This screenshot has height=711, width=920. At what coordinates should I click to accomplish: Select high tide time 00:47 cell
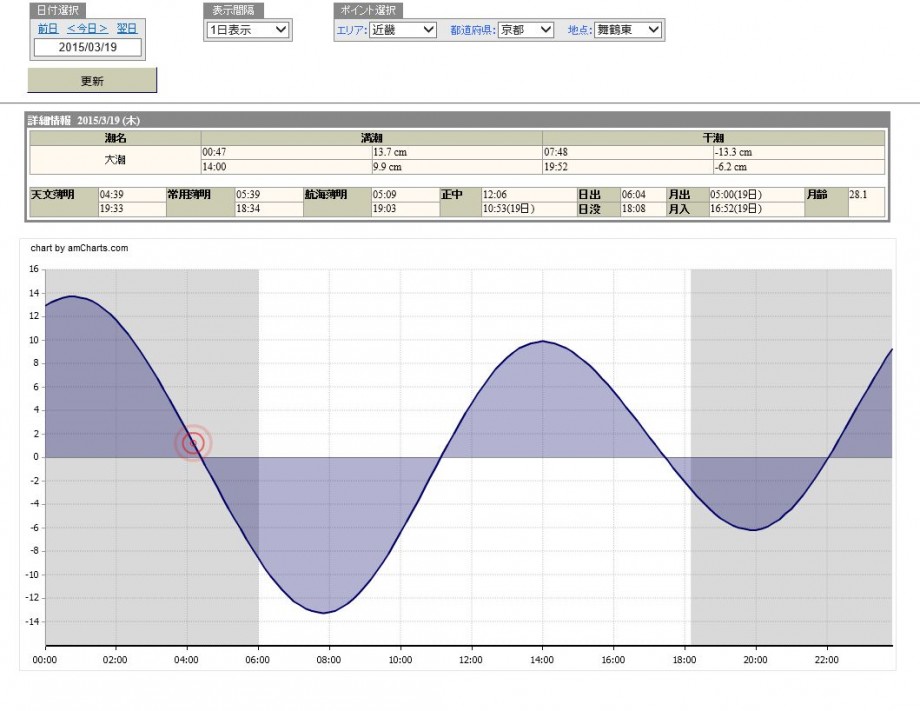point(286,153)
